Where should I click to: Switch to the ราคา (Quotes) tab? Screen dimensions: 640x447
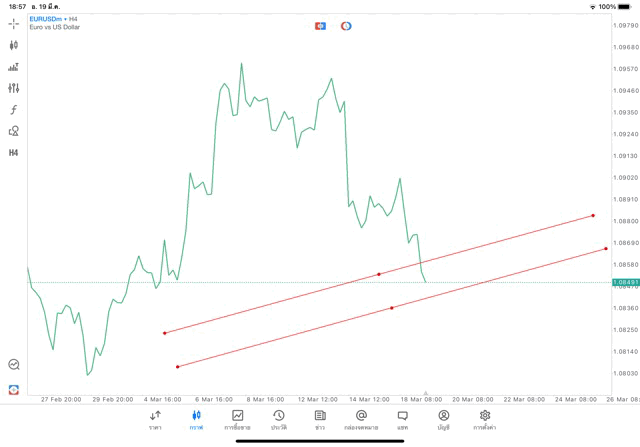[155, 420]
